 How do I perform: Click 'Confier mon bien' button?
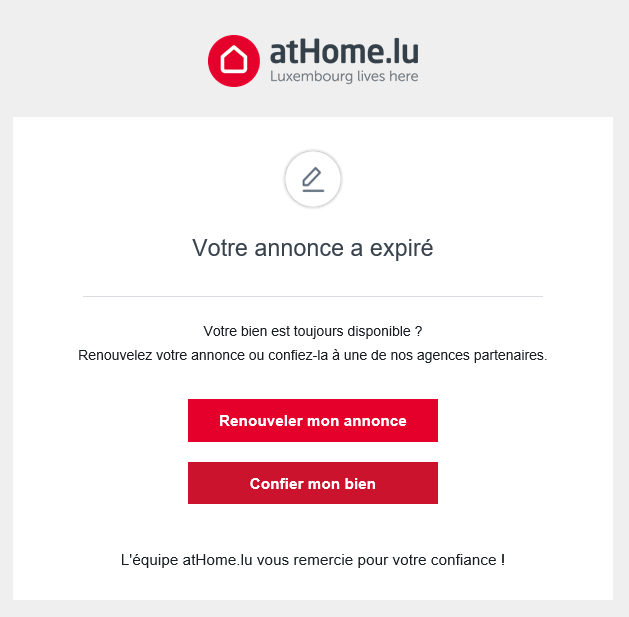[313, 483]
